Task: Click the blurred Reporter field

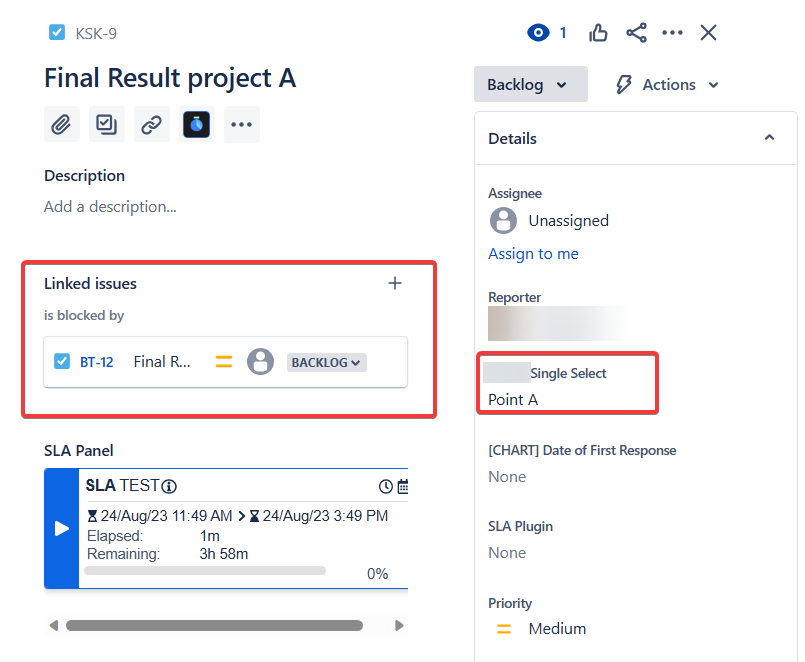Action: pos(557,324)
